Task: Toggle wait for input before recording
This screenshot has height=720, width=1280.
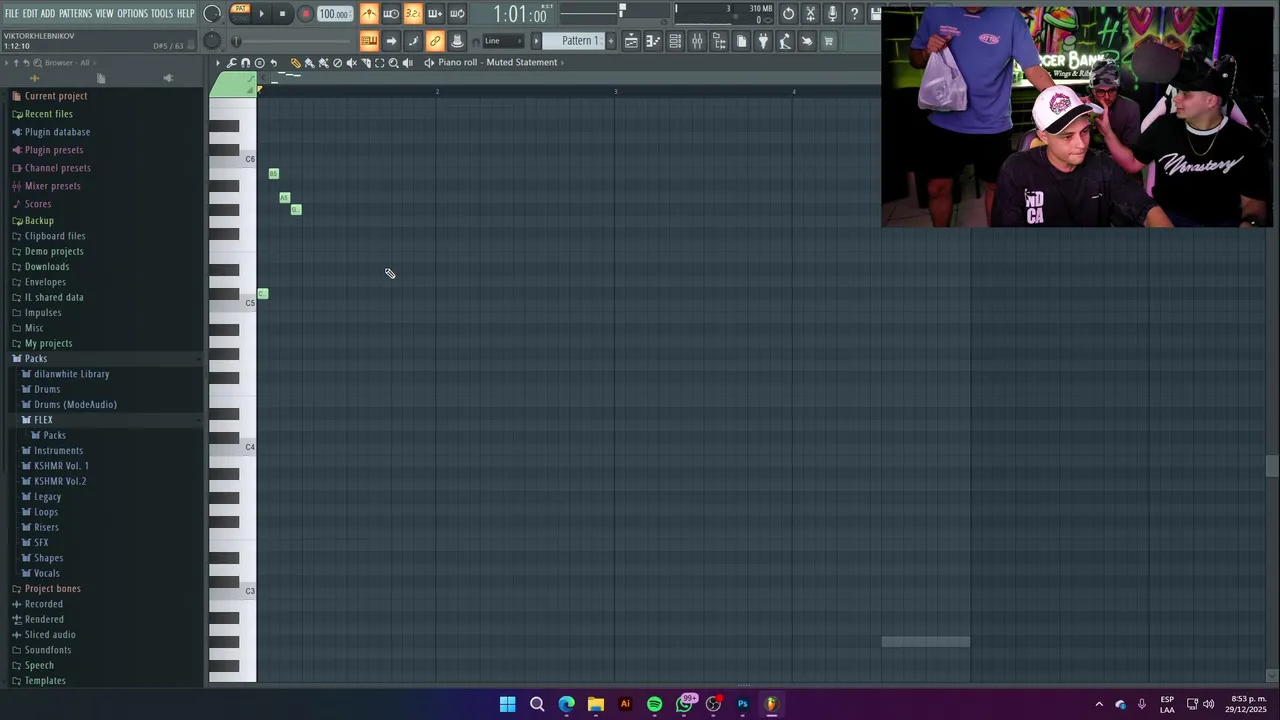Action: (x=391, y=14)
